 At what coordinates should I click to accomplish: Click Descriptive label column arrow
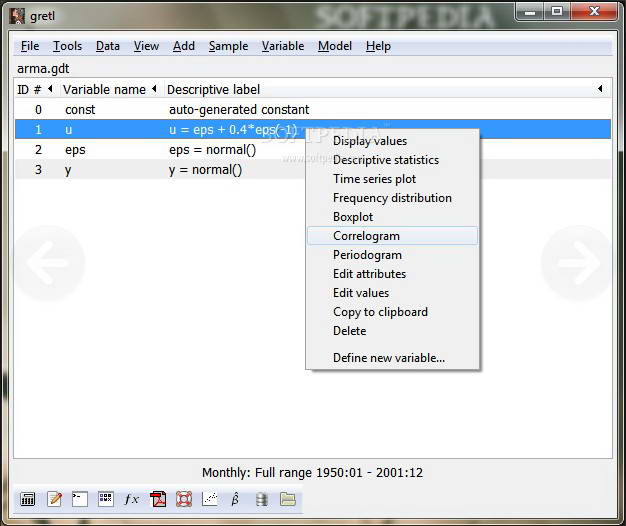click(600, 89)
